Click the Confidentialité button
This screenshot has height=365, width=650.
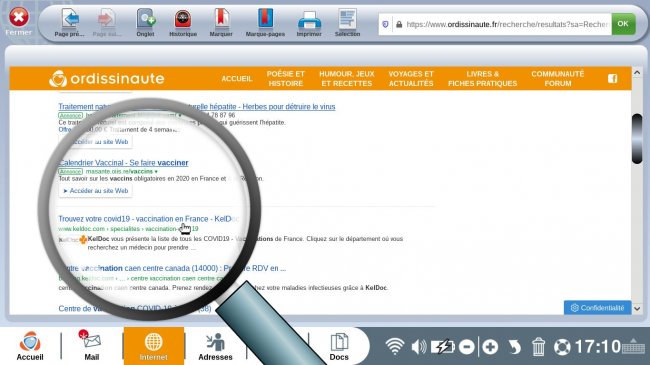coord(597,308)
